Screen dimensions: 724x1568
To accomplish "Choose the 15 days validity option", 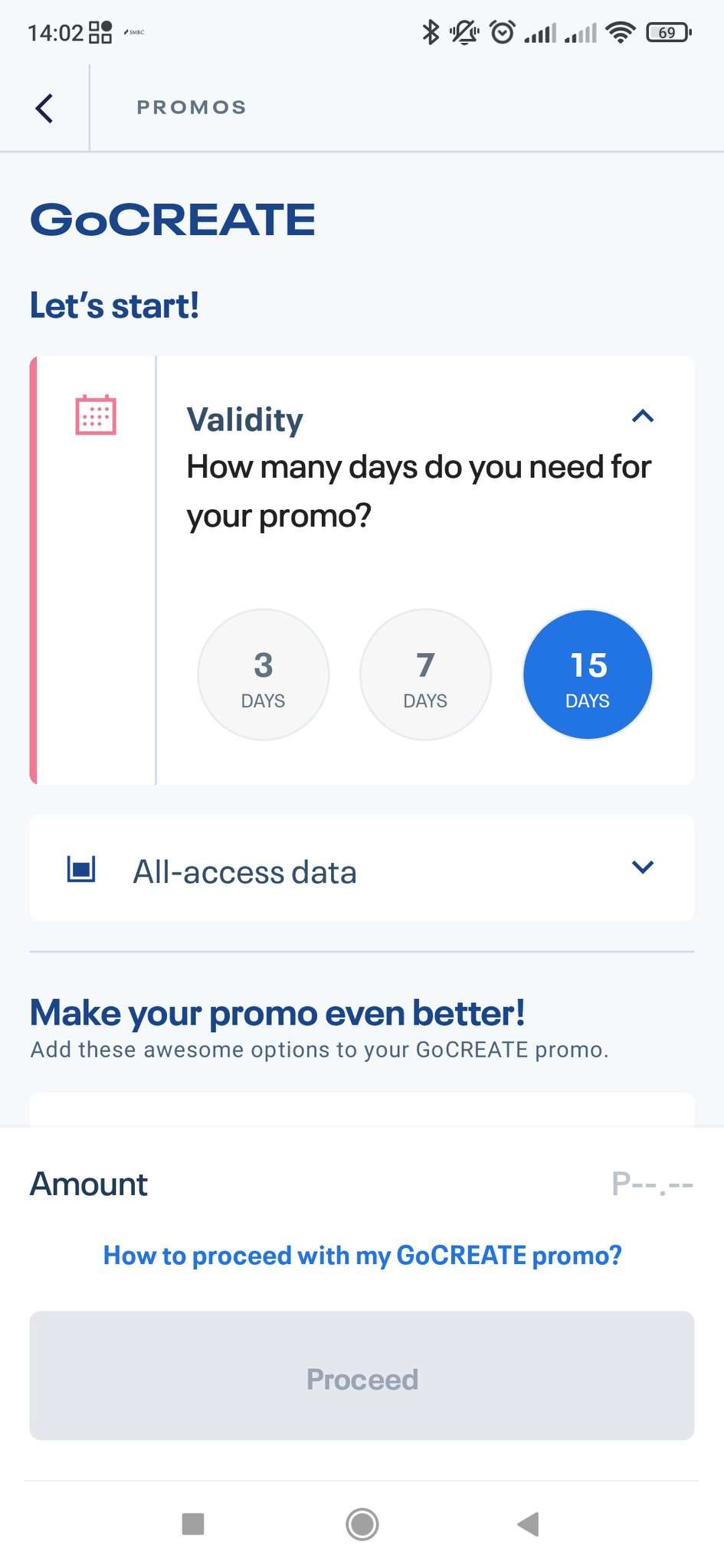I will tap(588, 675).
